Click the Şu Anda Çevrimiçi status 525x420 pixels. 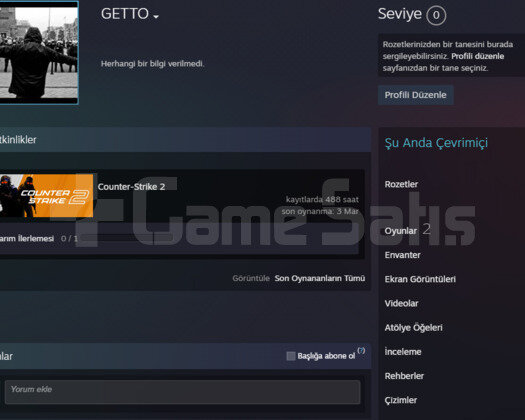tap(436, 143)
